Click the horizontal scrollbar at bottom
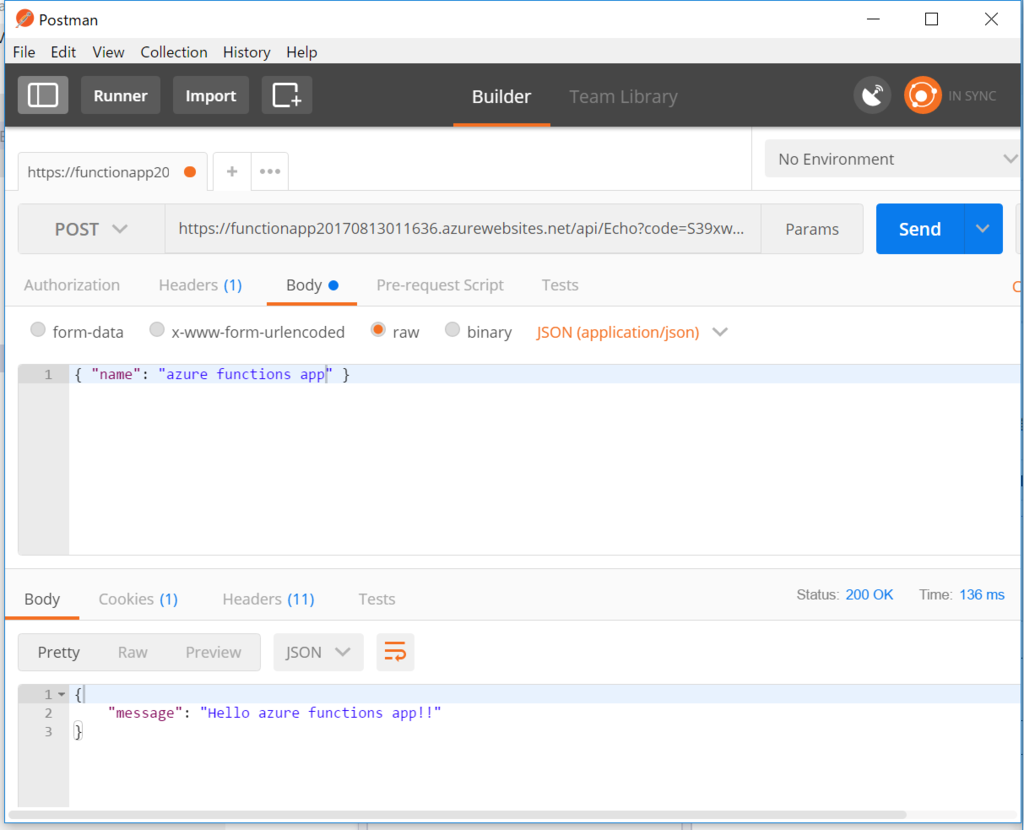This screenshot has height=830, width=1024. (x=457, y=814)
